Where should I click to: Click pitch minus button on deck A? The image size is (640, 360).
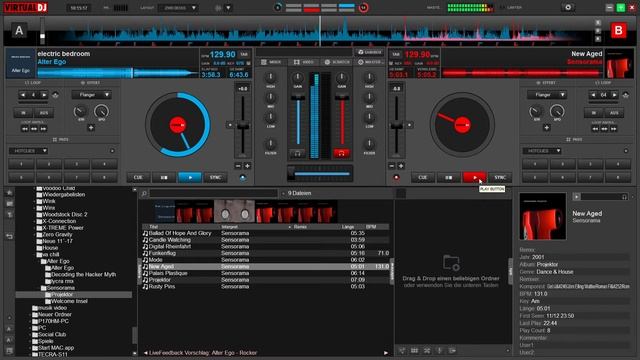(238, 166)
